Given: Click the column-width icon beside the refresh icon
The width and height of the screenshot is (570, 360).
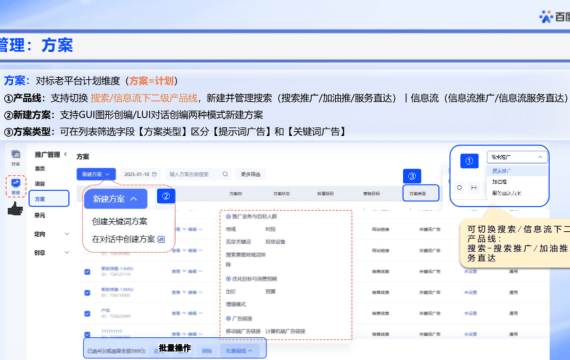Looking at the screenshot, I should click(x=474, y=188).
